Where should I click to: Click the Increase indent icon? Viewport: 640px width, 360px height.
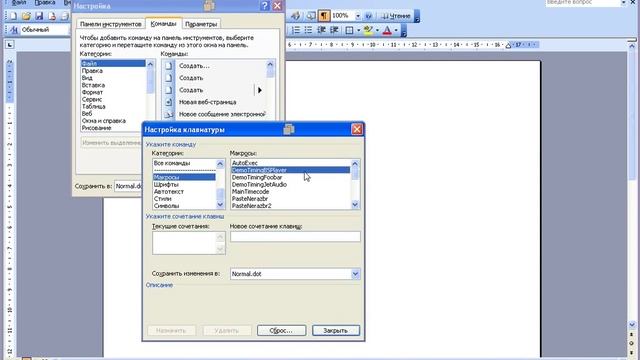point(334,30)
